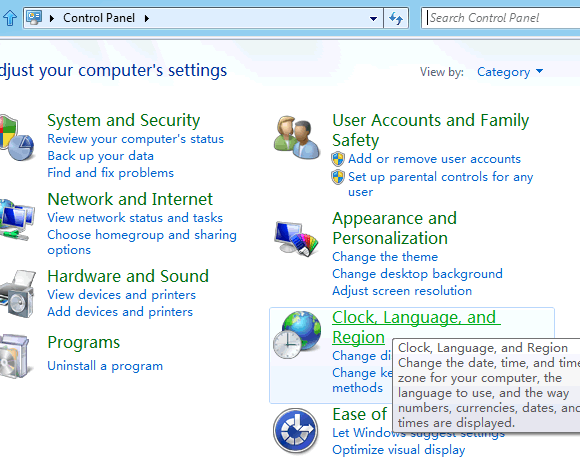Open the System and Security shield icon
Viewport: 580px width, 467px height.
pyautogui.click(x=16, y=138)
